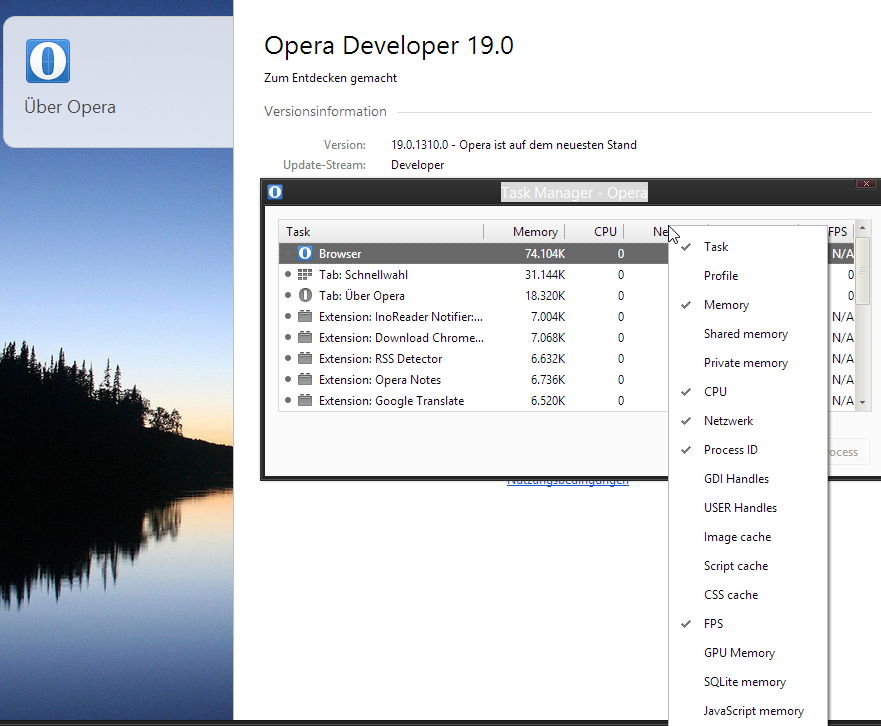Select the Browser task row
This screenshot has height=726, width=881.
(474, 253)
